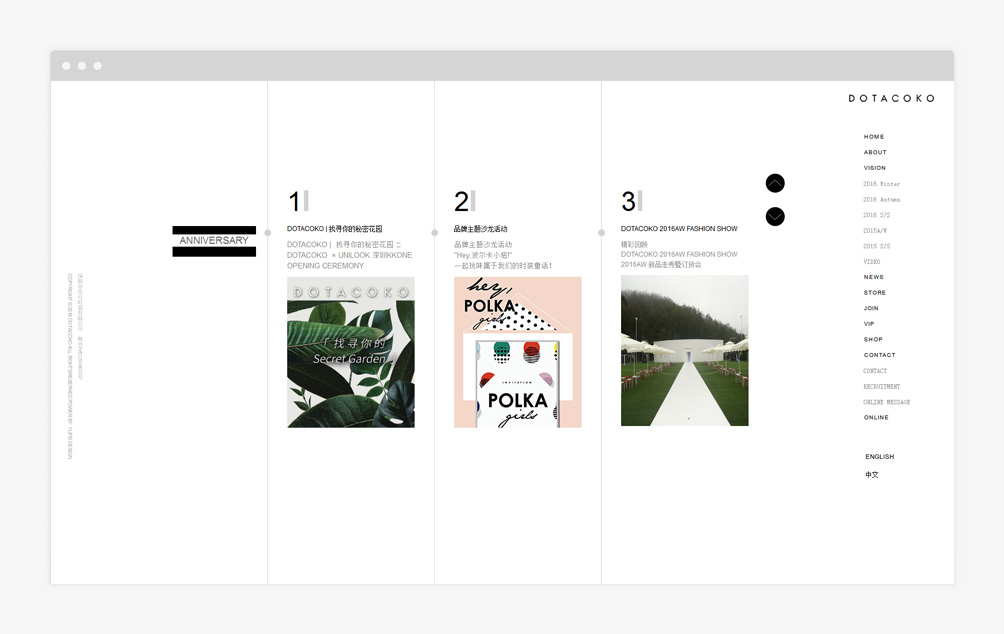1004x634 pixels.
Task: Switch language to 中文
Action: pos(871,475)
